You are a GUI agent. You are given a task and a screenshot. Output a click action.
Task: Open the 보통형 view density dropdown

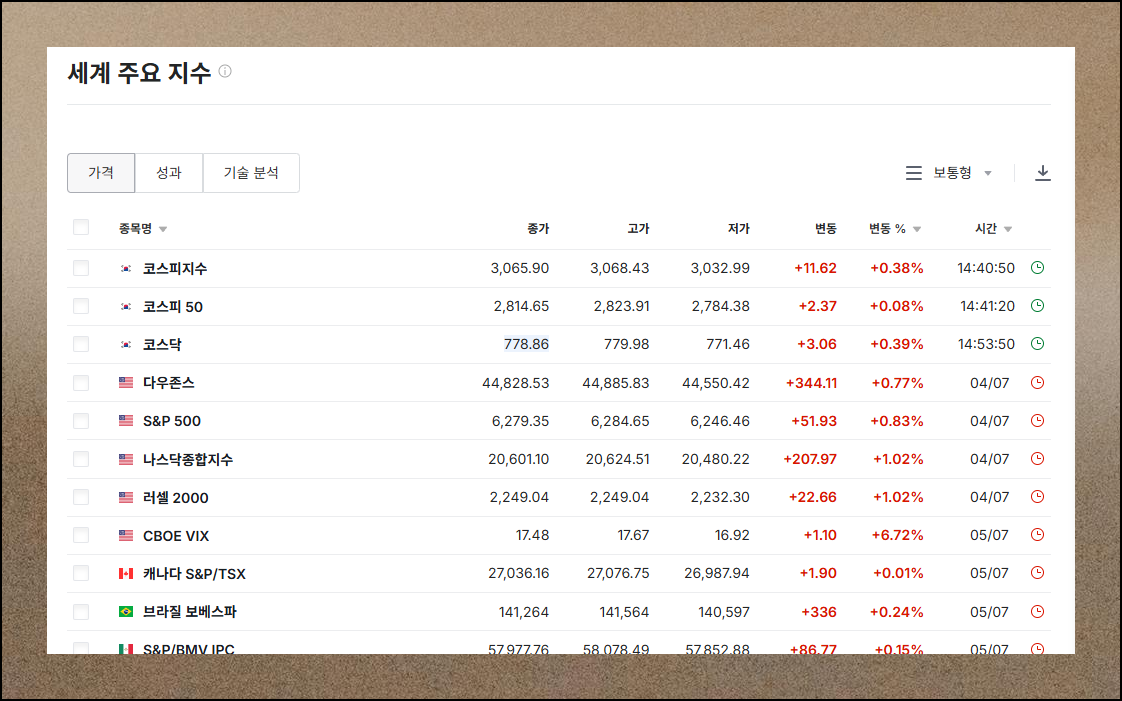[x=962, y=172]
